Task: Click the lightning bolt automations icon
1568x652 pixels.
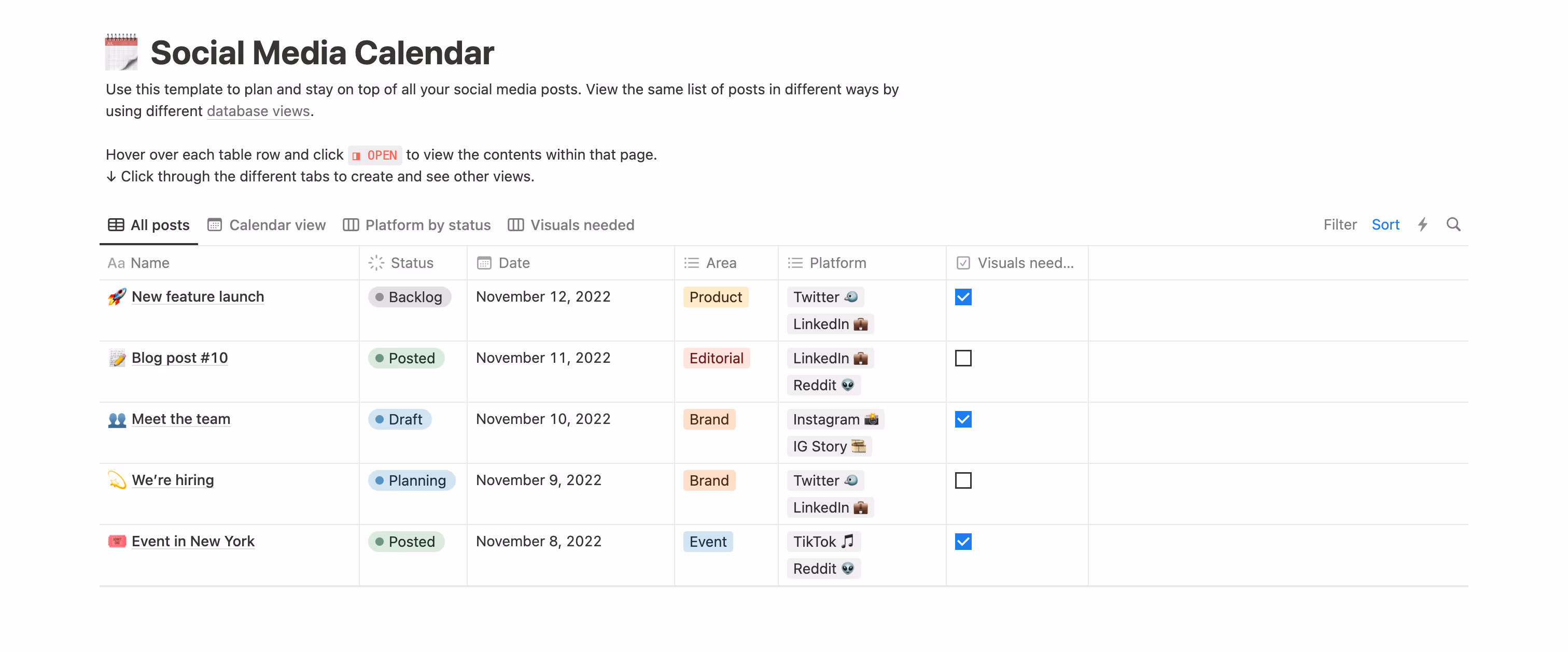Action: pos(1422,224)
